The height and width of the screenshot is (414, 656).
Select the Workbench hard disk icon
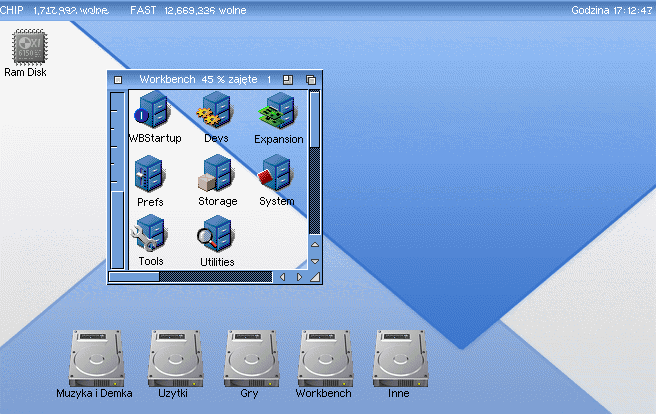tap(325, 358)
